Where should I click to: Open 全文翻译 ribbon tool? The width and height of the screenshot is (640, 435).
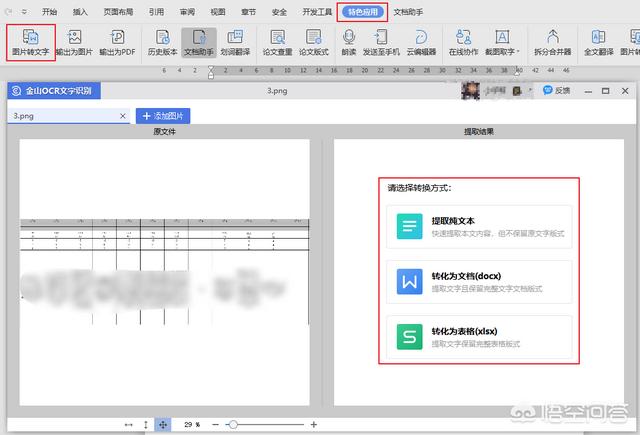[x=599, y=42]
